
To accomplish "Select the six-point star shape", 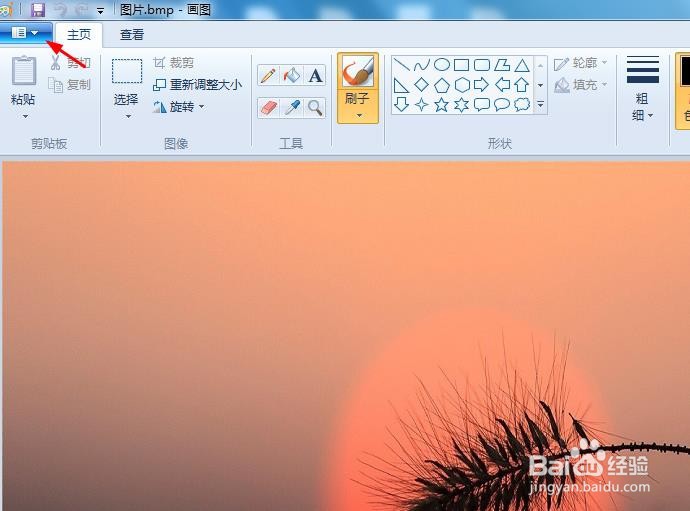I will pyautogui.click(x=462, y=105).
